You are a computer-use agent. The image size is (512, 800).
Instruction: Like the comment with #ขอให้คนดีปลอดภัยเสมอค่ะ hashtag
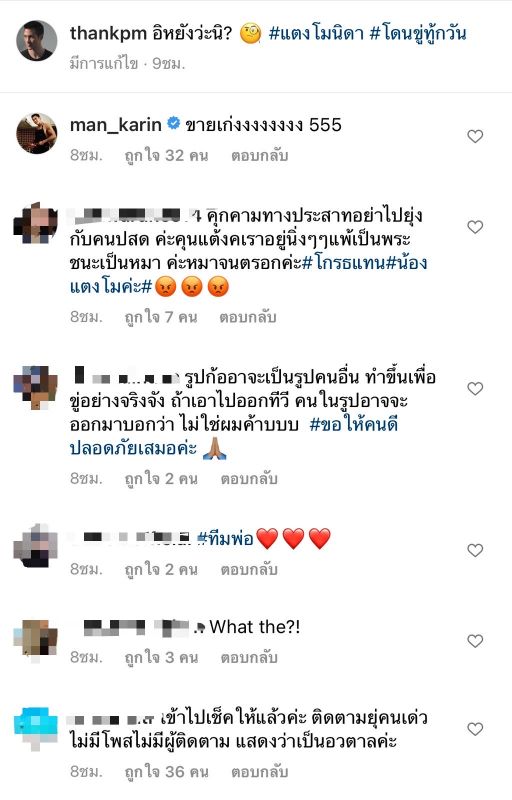click(475, 389)
